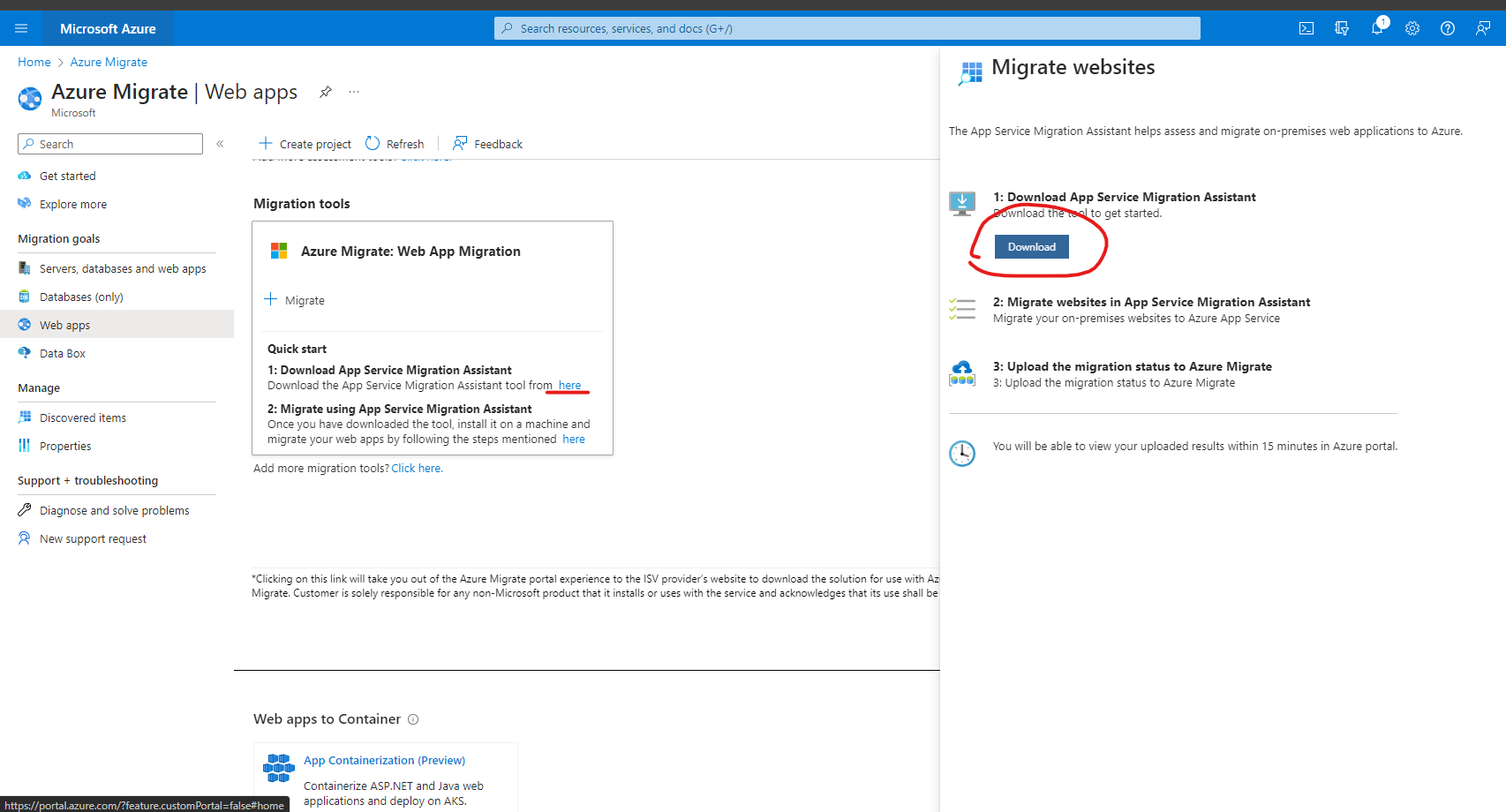Click Microsoft Azure brand label
The image size is (1506, 812).
108,28
